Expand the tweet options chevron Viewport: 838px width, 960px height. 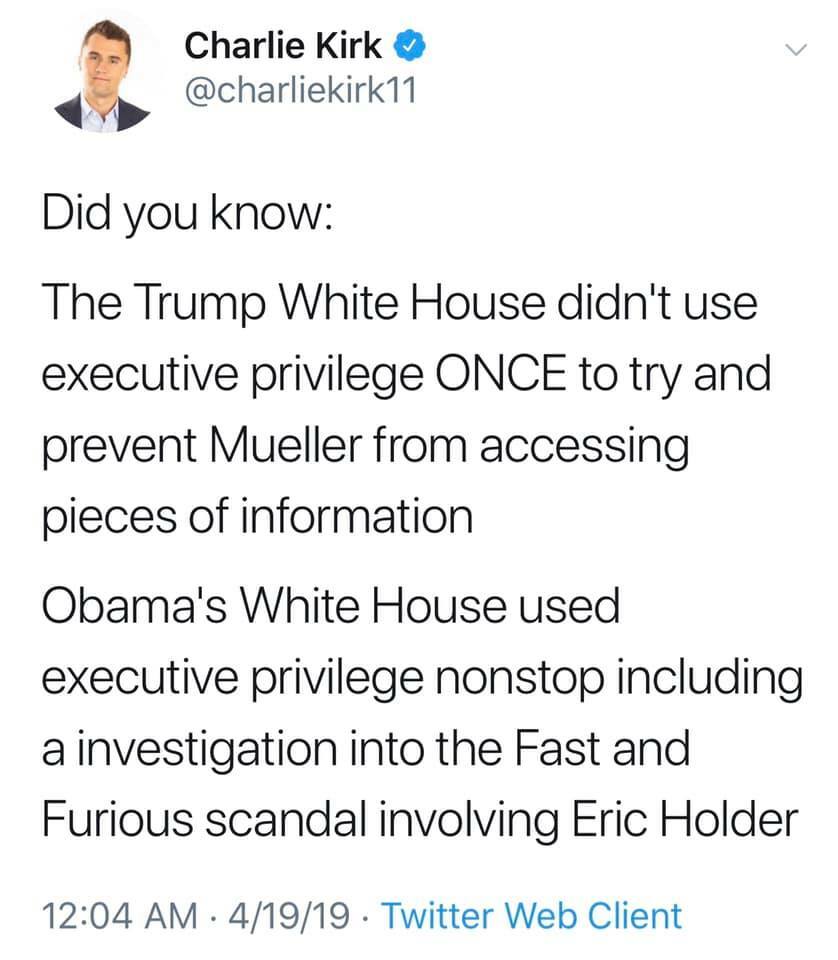(796, 49)
